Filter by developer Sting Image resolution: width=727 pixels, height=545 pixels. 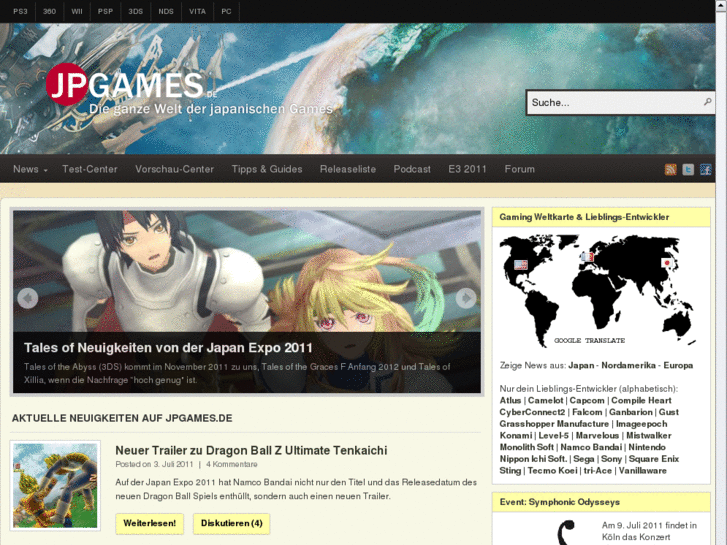510,470
